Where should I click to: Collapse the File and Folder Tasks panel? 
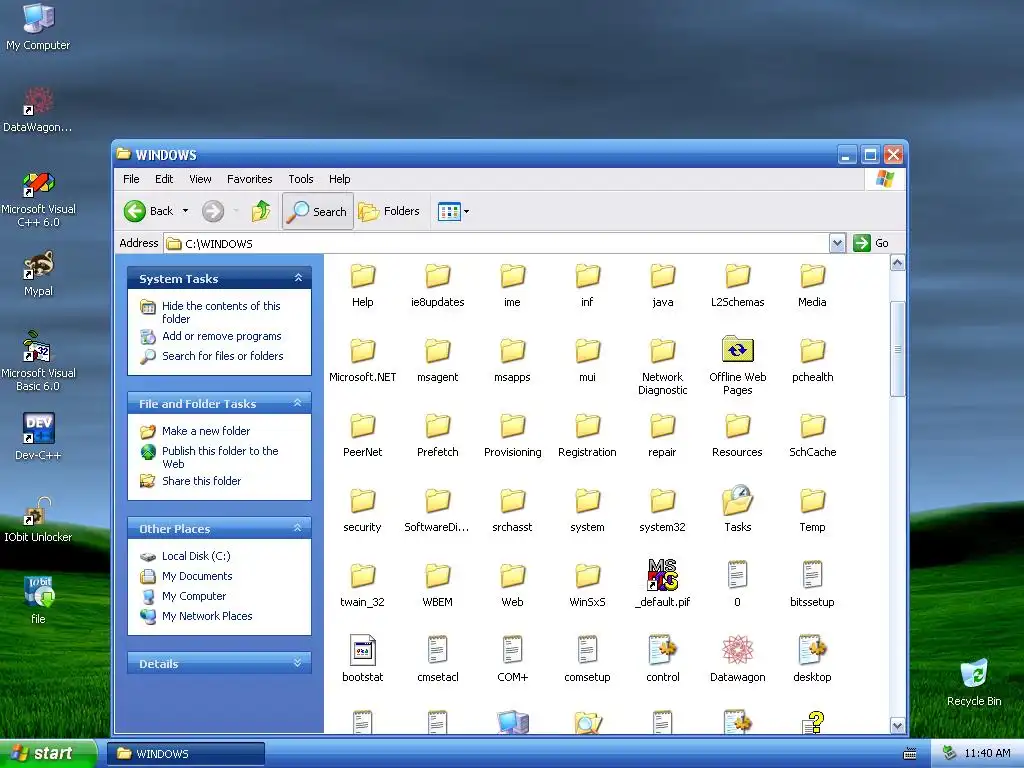[298, 403]
